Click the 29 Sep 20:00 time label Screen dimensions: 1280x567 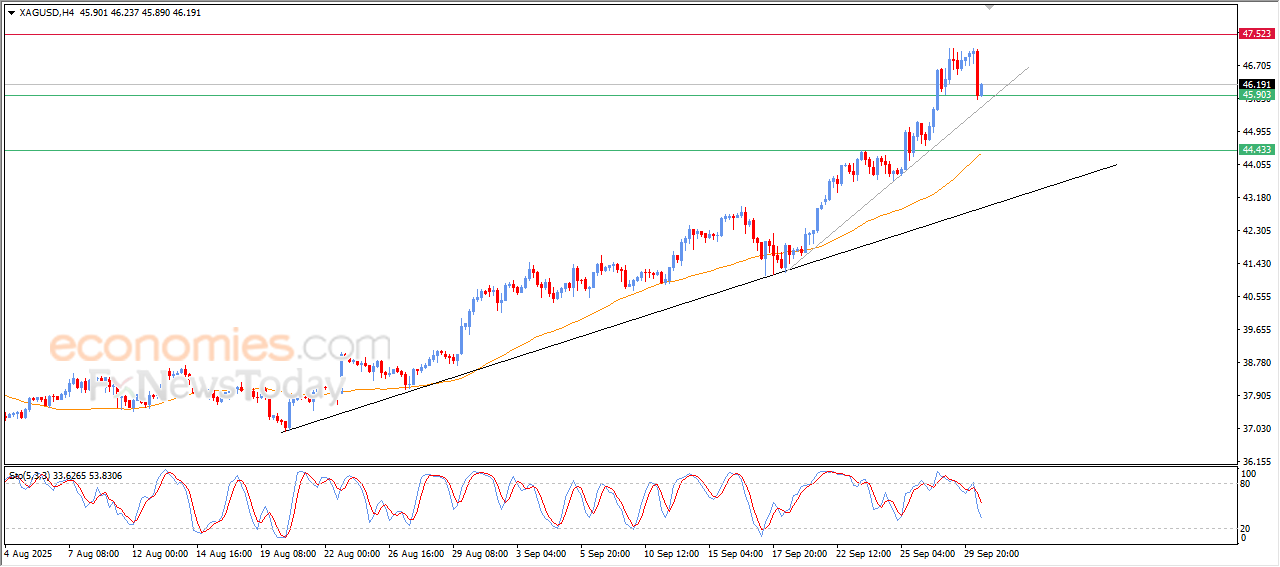991,552
